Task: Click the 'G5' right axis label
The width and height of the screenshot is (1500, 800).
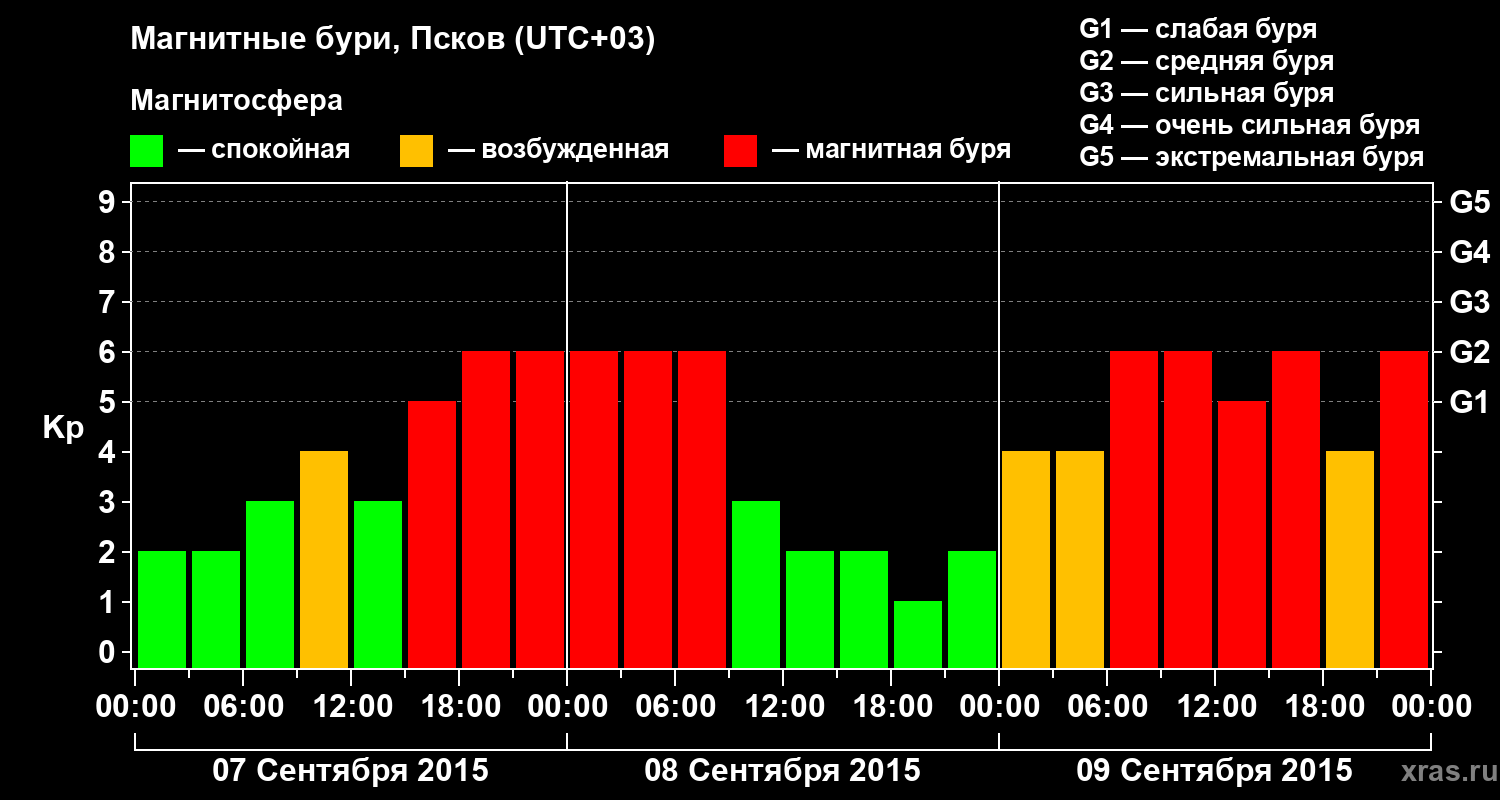Action: pyautogui.click(x=1469, y=203)
